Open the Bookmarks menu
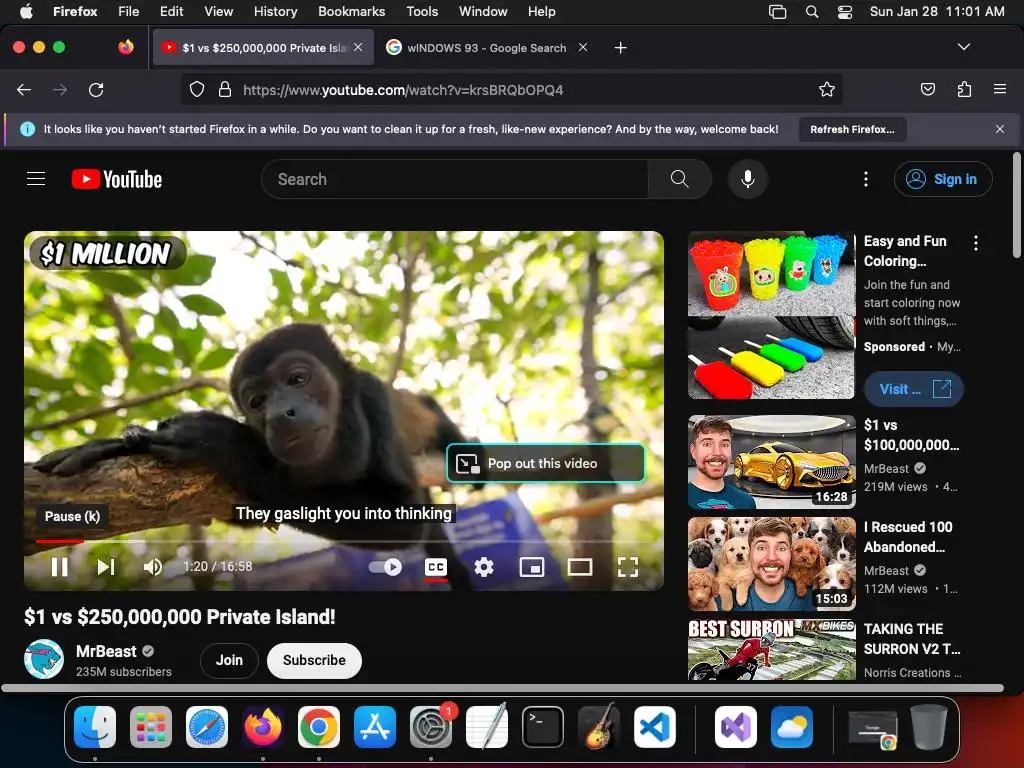 351,11
